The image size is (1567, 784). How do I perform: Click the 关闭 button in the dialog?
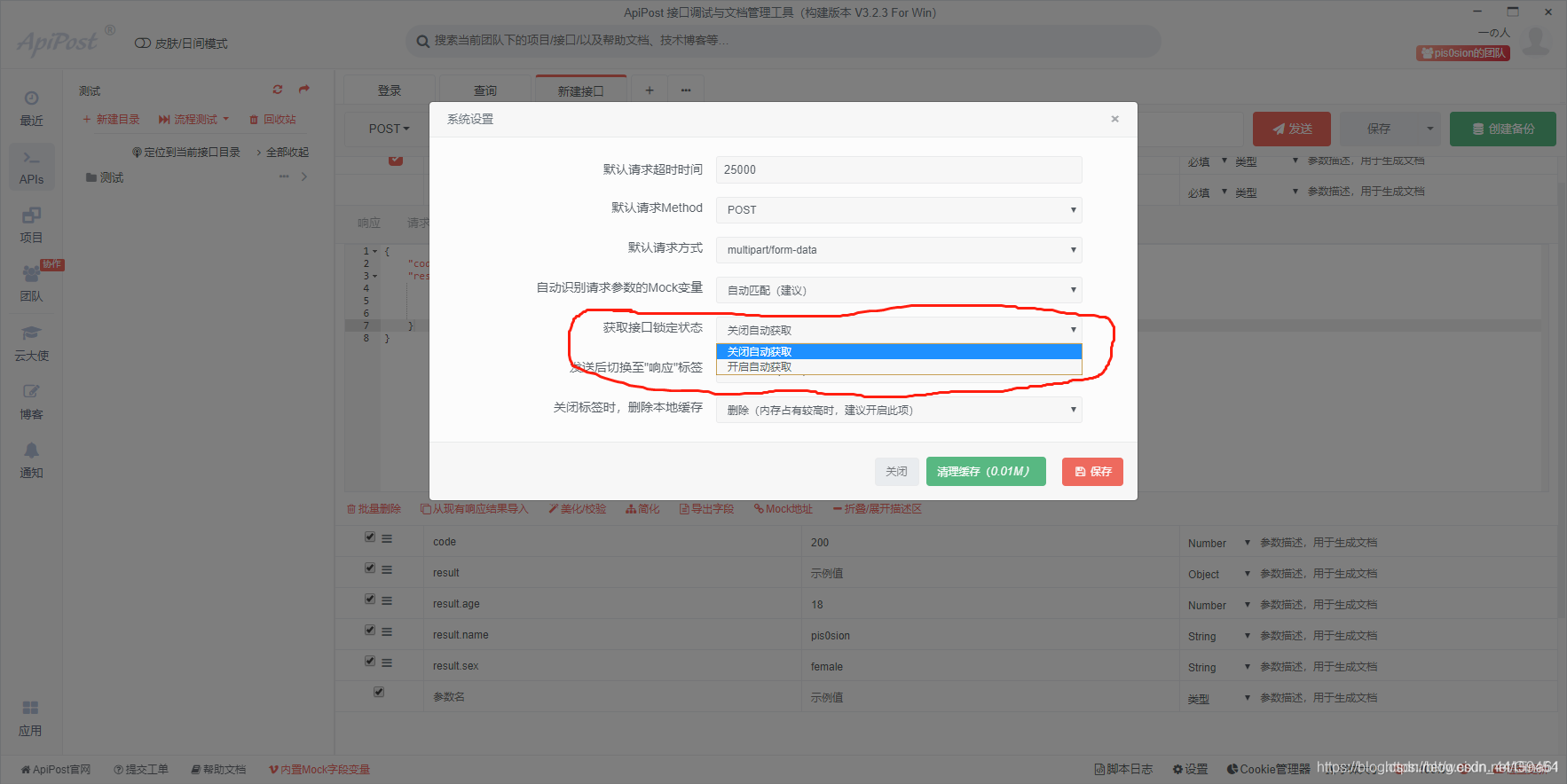coord(897,472)
